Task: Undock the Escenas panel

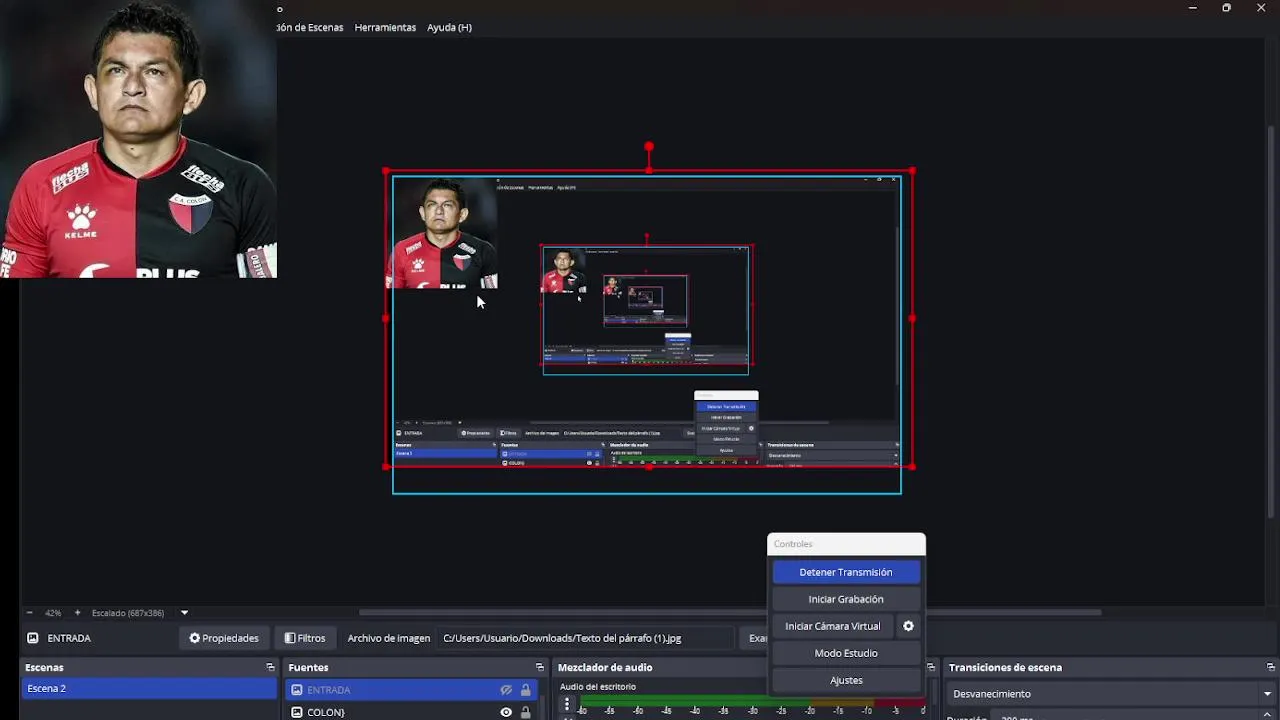Action: pyautogui.click(x=270, y=667)
